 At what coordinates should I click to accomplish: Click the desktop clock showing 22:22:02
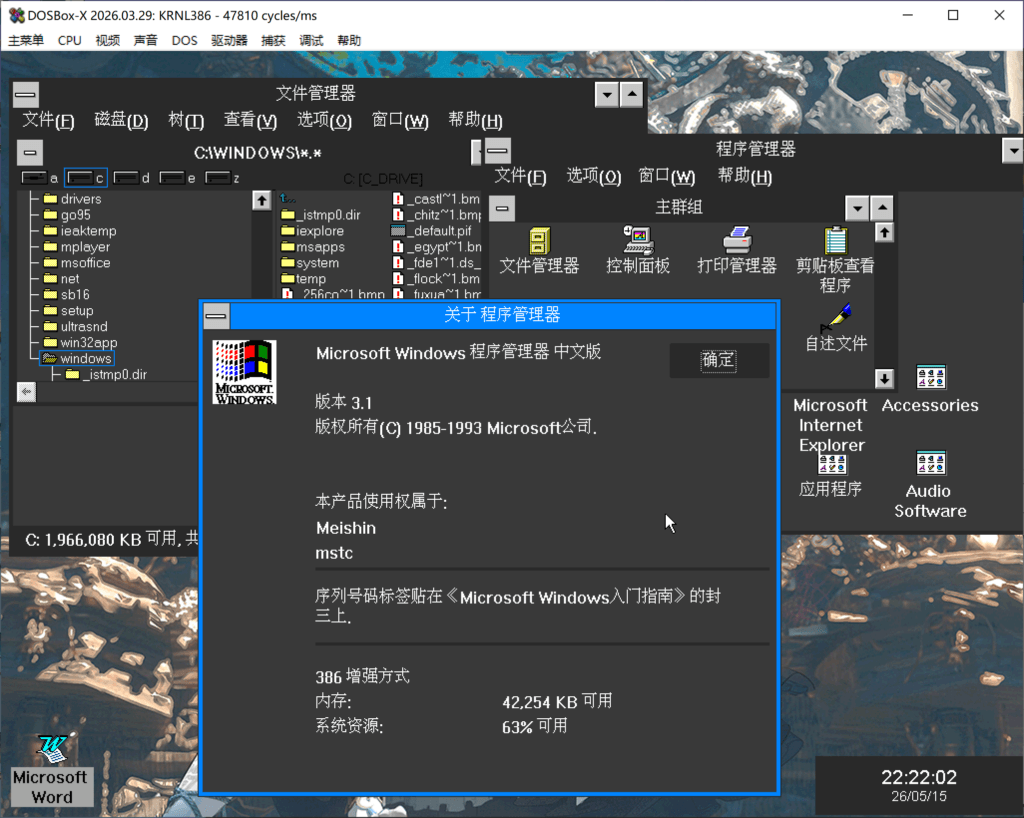(919, 785)
